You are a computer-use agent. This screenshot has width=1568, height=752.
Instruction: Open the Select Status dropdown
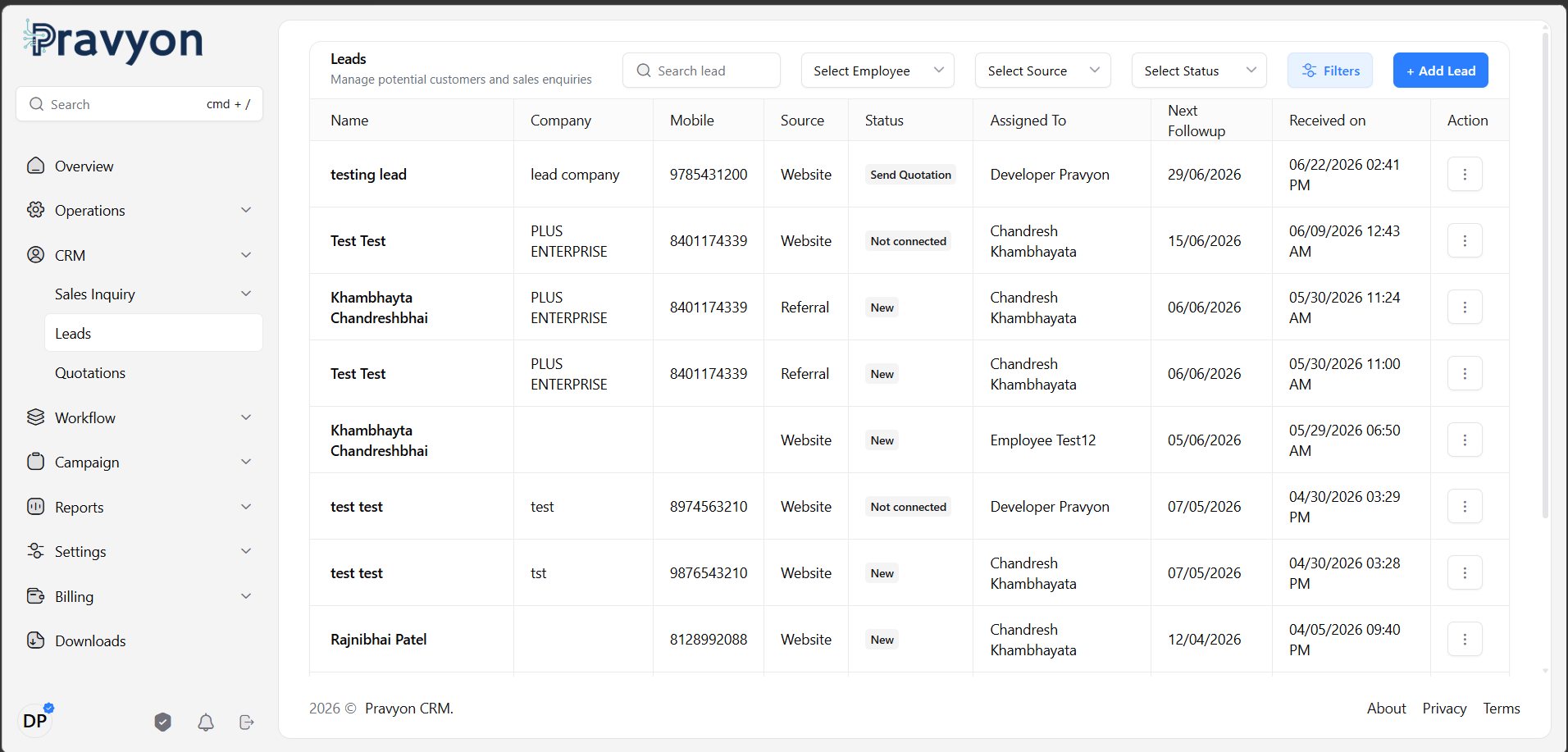(x=1199, y=71)
